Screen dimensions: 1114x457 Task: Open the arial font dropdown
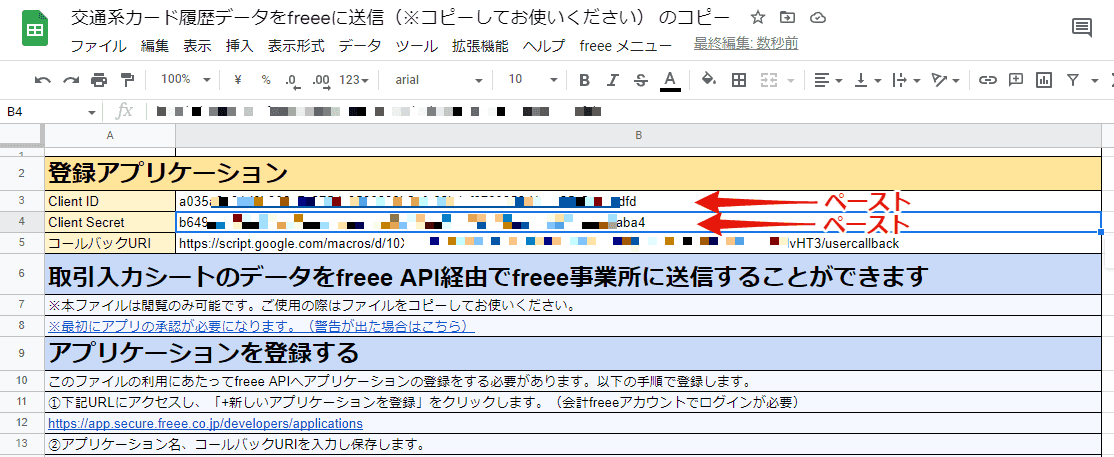click(x=439, y=80)
